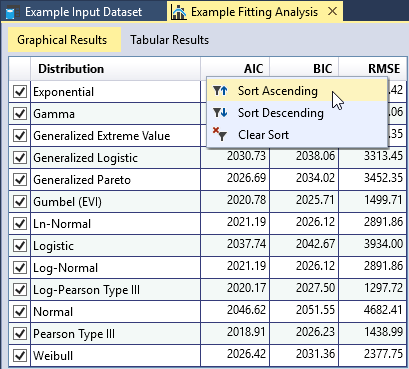Switch to Example Input Dataset tab
This screenshot has height=369, width=409.
pyautogui.click(x=84, y=12)
